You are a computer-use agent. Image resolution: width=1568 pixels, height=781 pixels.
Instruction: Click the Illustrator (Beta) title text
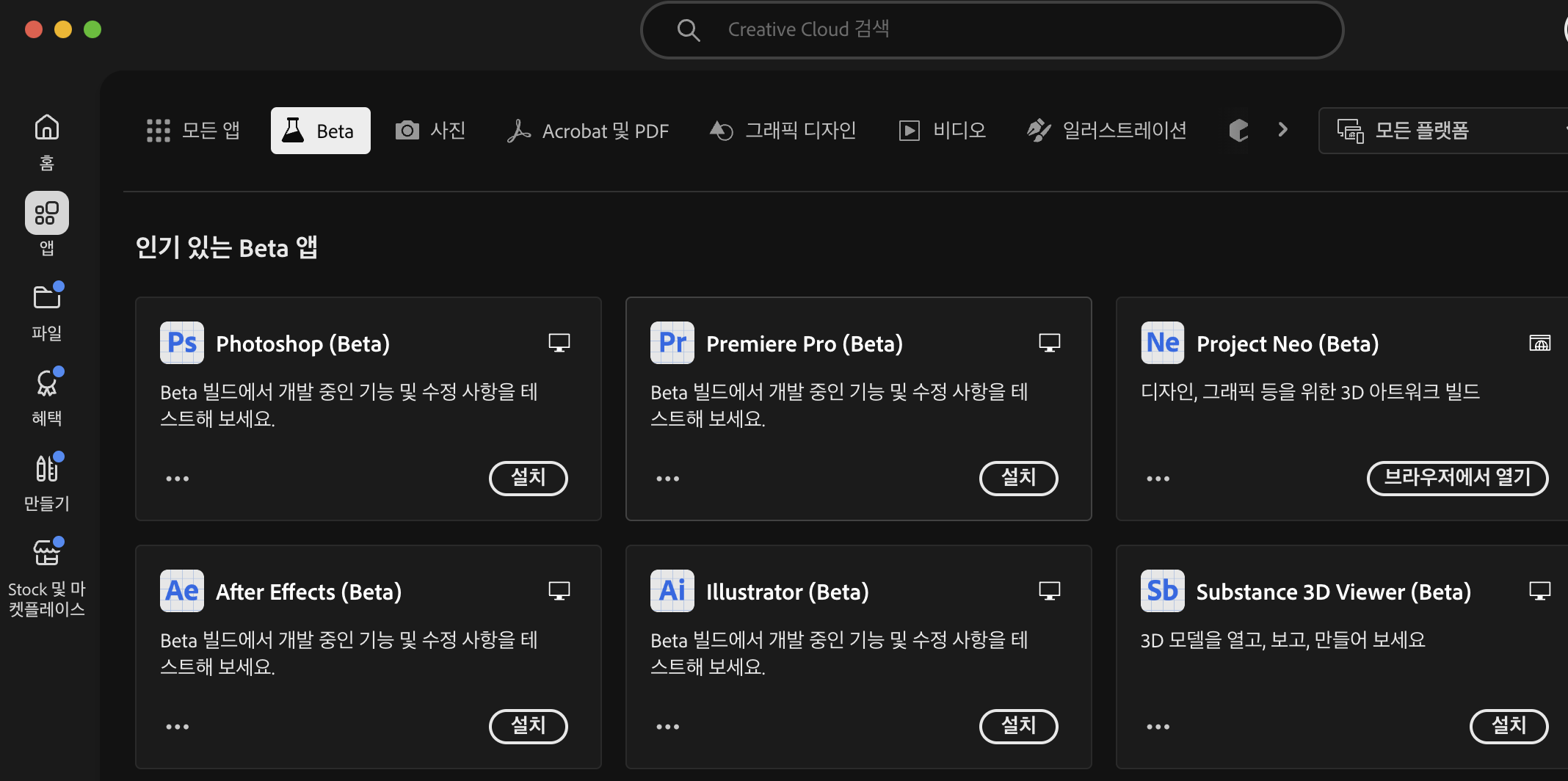[788, 592]
